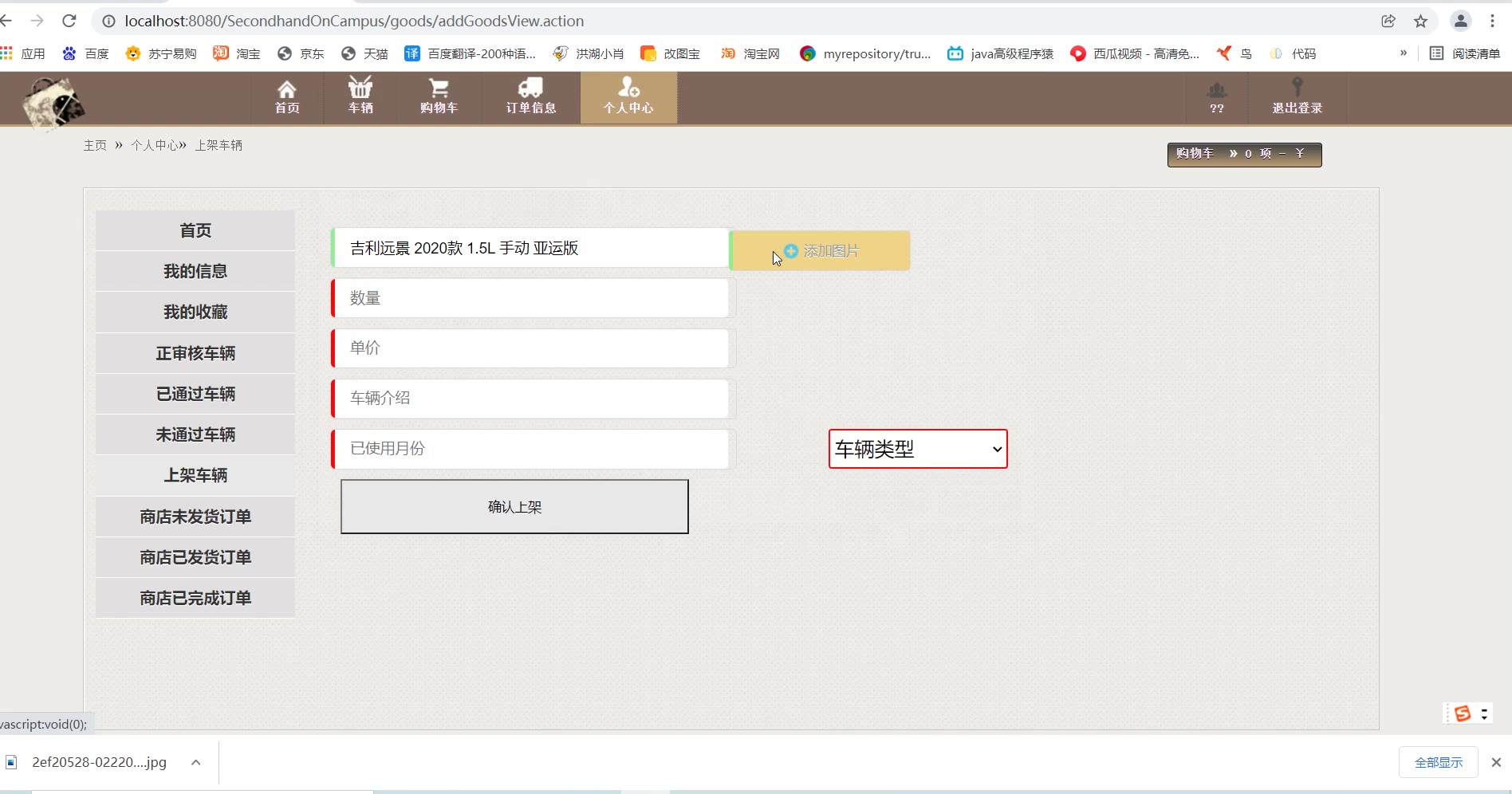This screenshot has width=1512, height=794.
Task: Open the 车辆类型 dropdown
Action: click(918, 449)
